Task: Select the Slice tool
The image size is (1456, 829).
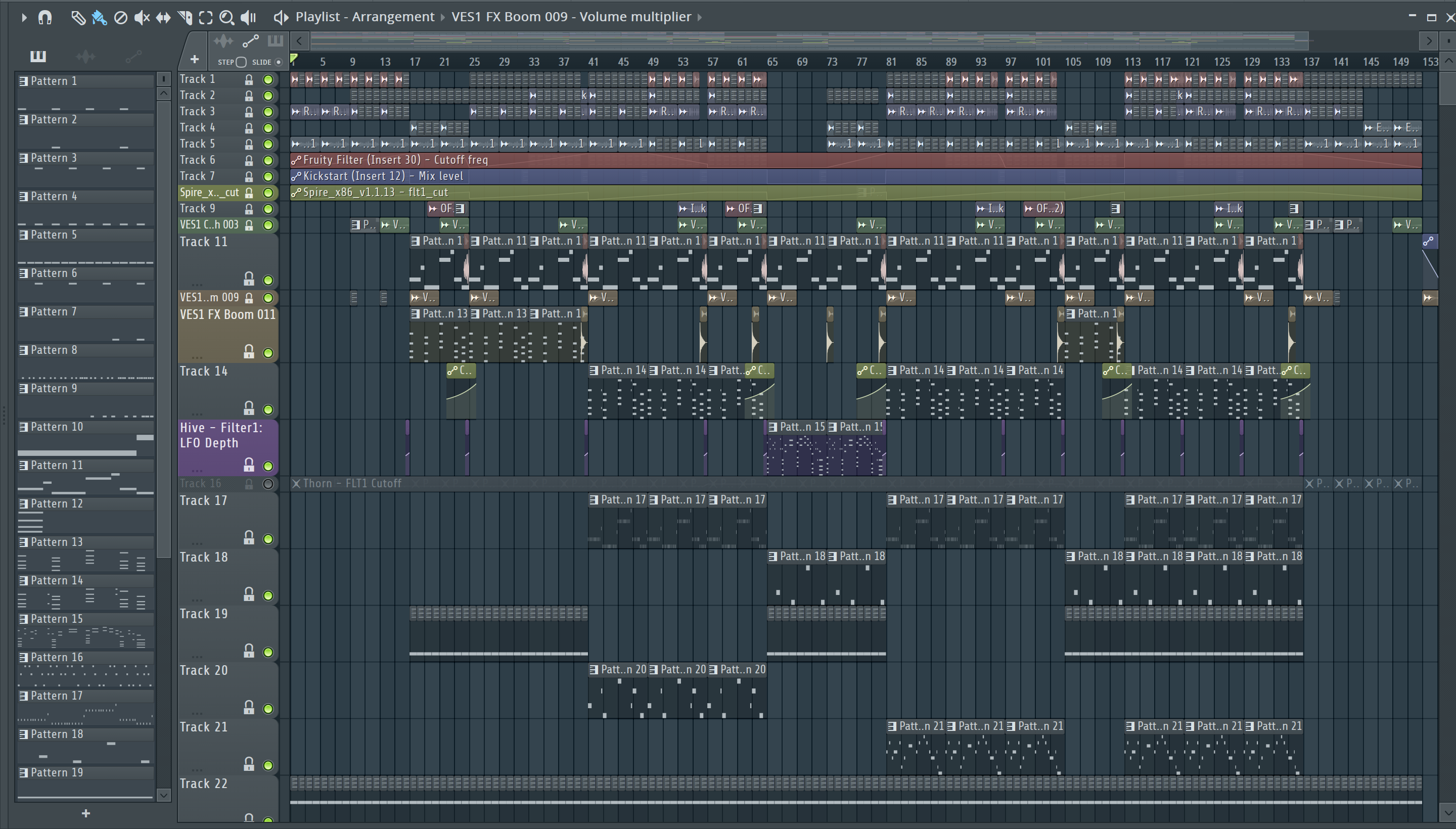Action: coord(185,18)
